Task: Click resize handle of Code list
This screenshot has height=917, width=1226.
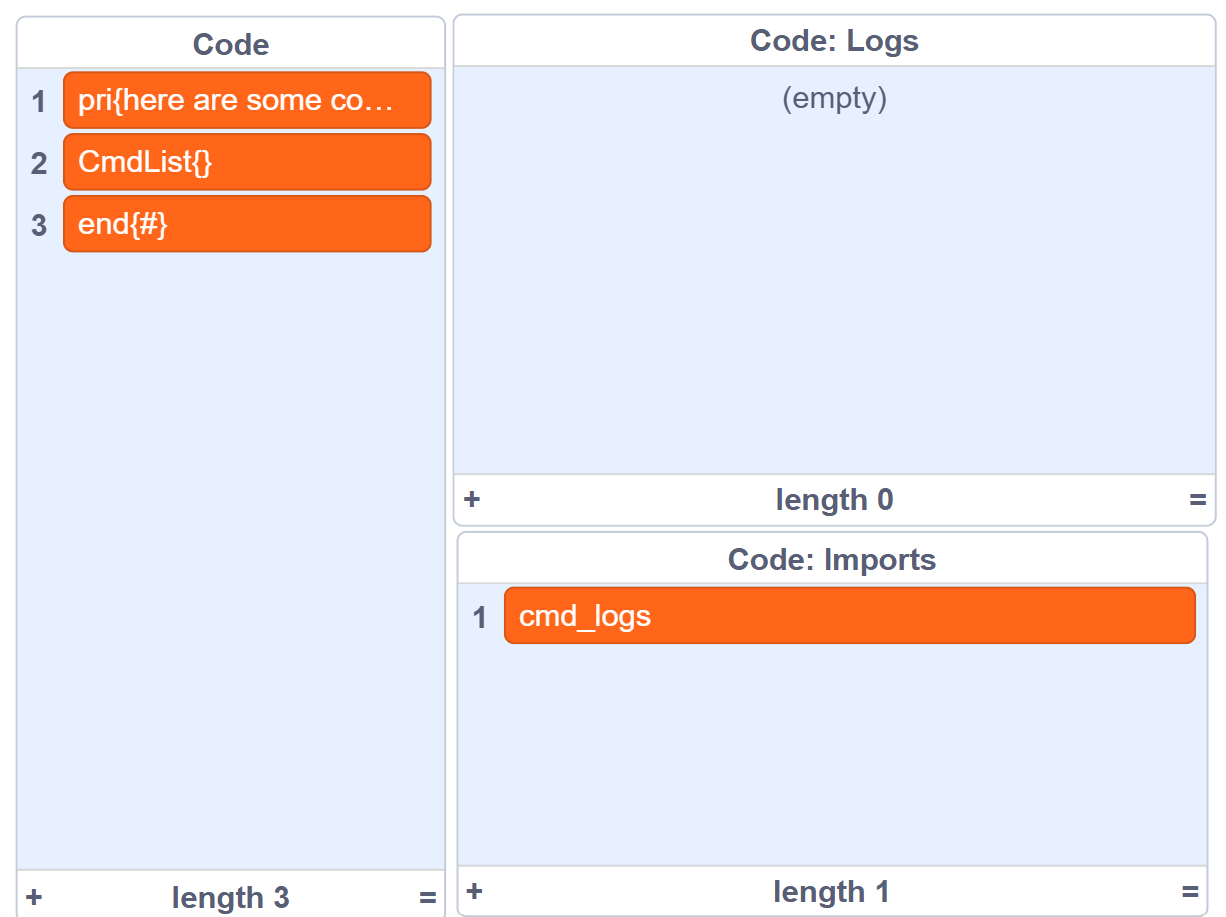Action: (427, 897)
